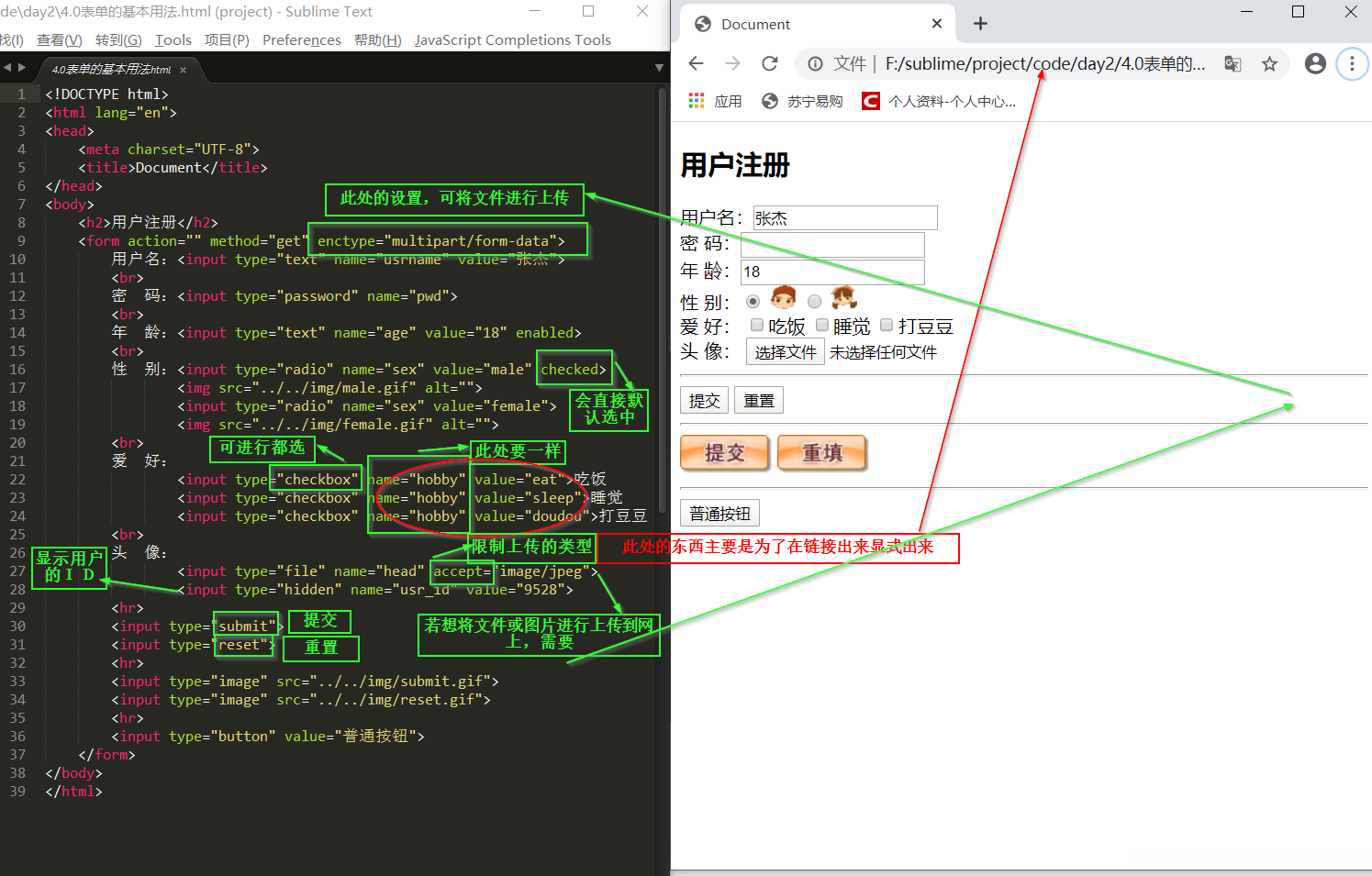Reload the page in Chrome

[x=770, y=63]
